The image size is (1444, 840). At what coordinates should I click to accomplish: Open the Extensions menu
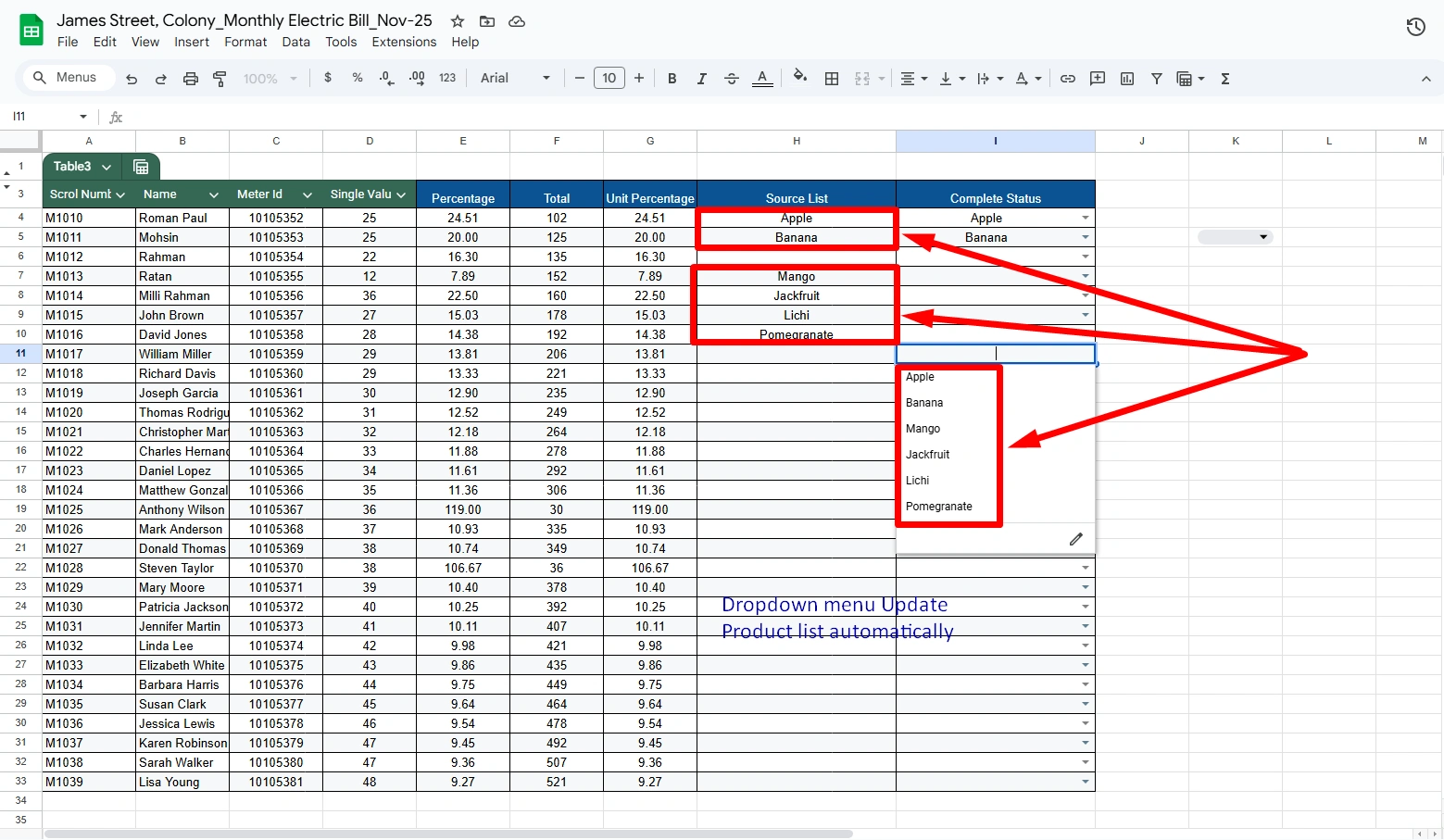(404, 42)
